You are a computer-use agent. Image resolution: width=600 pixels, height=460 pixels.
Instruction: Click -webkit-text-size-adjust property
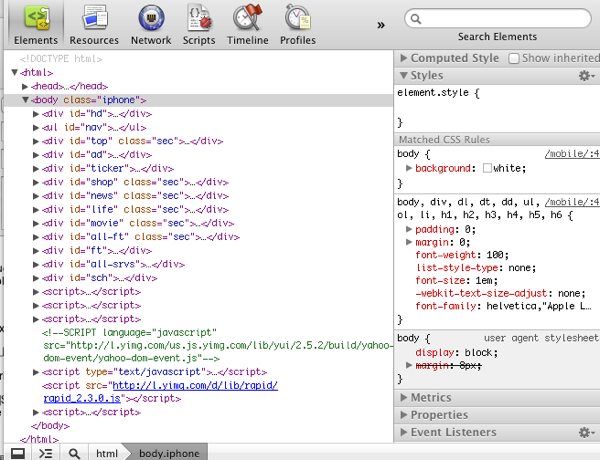(501, 293)
